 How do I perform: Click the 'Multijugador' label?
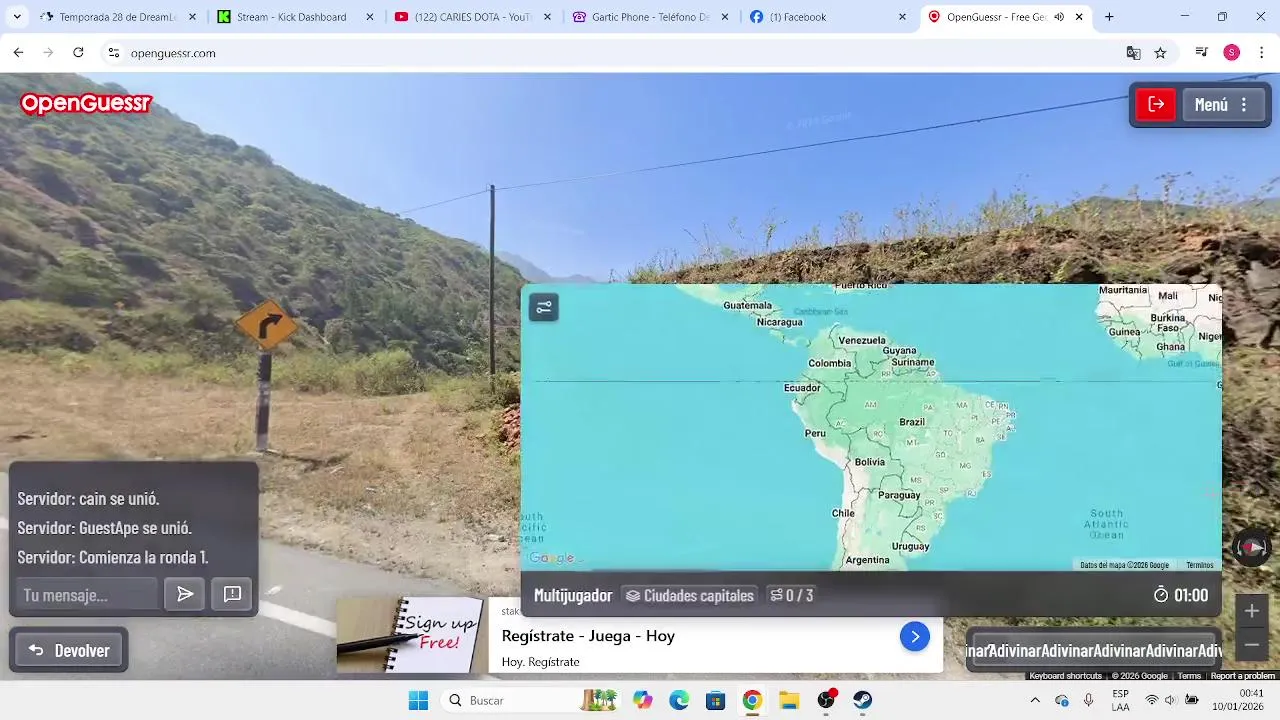[x=573, y=595]
